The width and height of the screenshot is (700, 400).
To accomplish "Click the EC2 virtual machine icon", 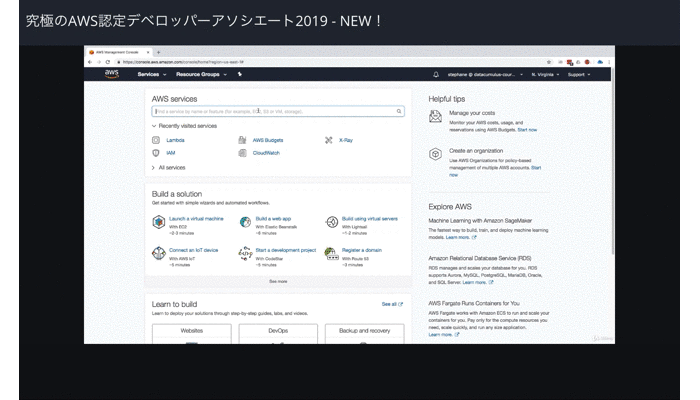I will (x=158, y=221).
